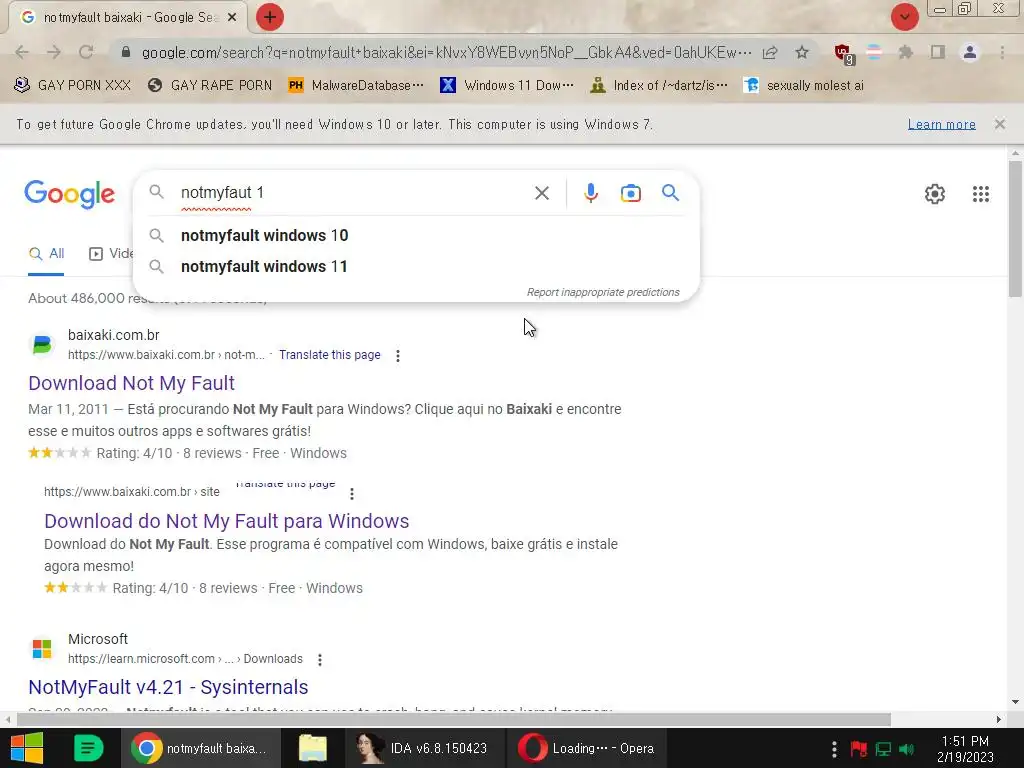Open network status tray icon
Screen dimensions: 1024x768
(883, 748)
